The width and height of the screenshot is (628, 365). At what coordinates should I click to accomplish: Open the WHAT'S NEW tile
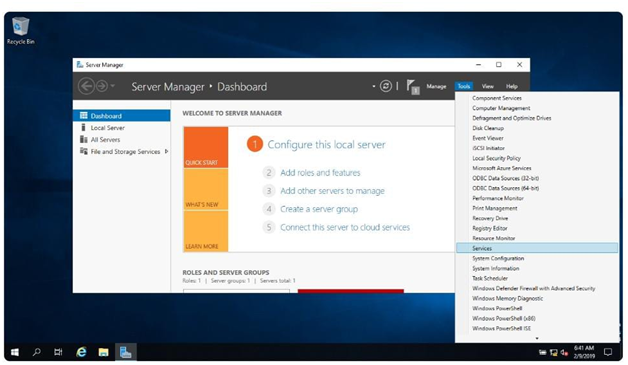(206, 189)
